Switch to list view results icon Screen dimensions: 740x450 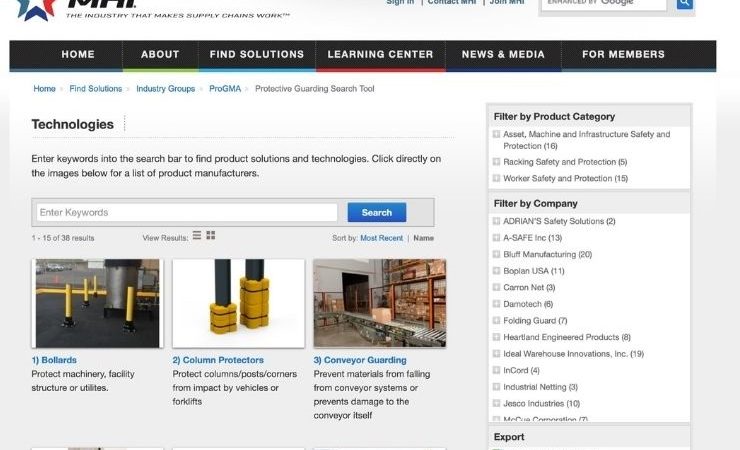(x=197, y=235)
